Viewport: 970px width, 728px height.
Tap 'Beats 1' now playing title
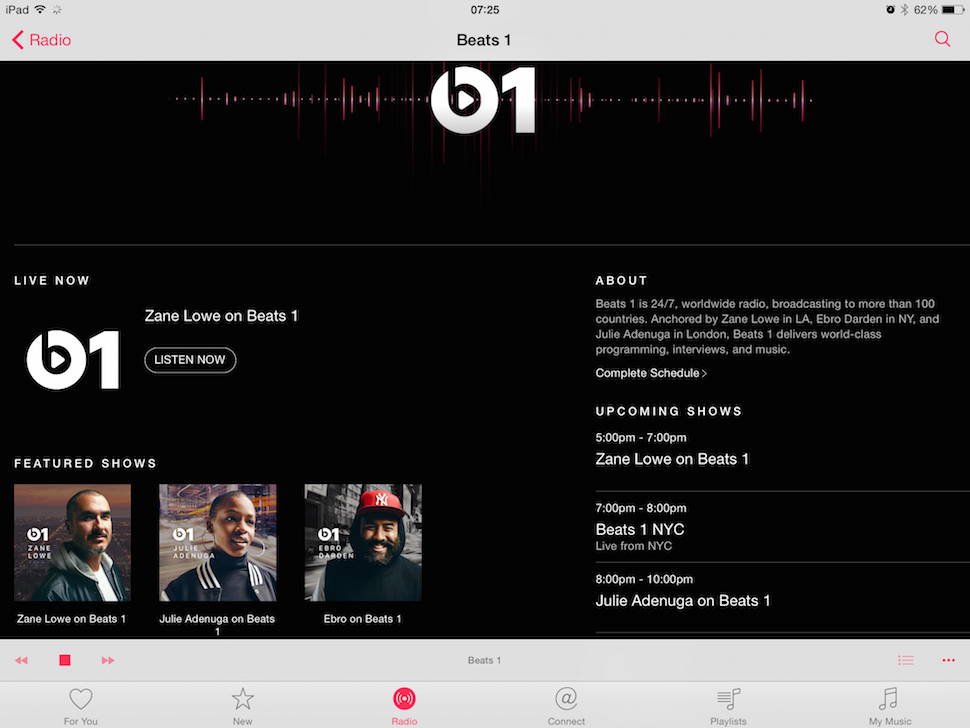coord(484,661)
